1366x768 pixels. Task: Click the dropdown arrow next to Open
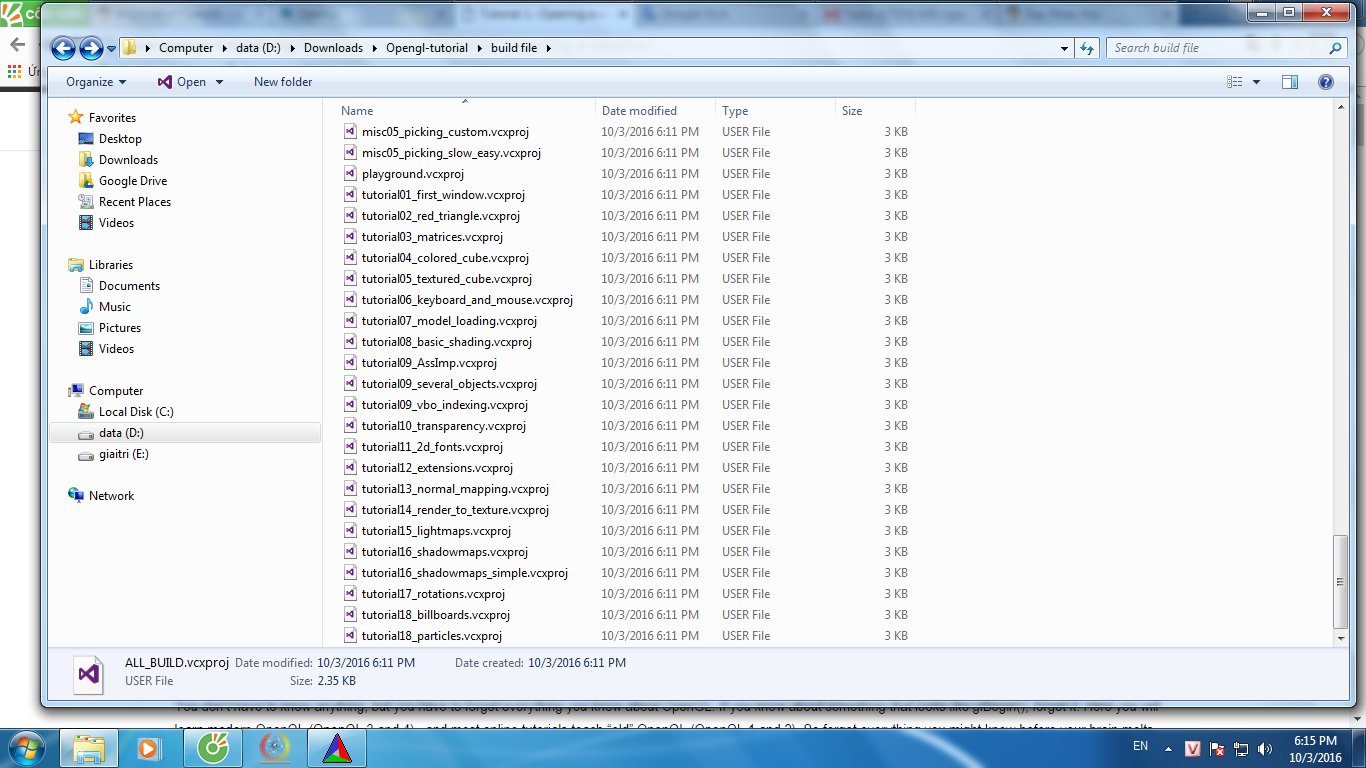coord(220,82)
